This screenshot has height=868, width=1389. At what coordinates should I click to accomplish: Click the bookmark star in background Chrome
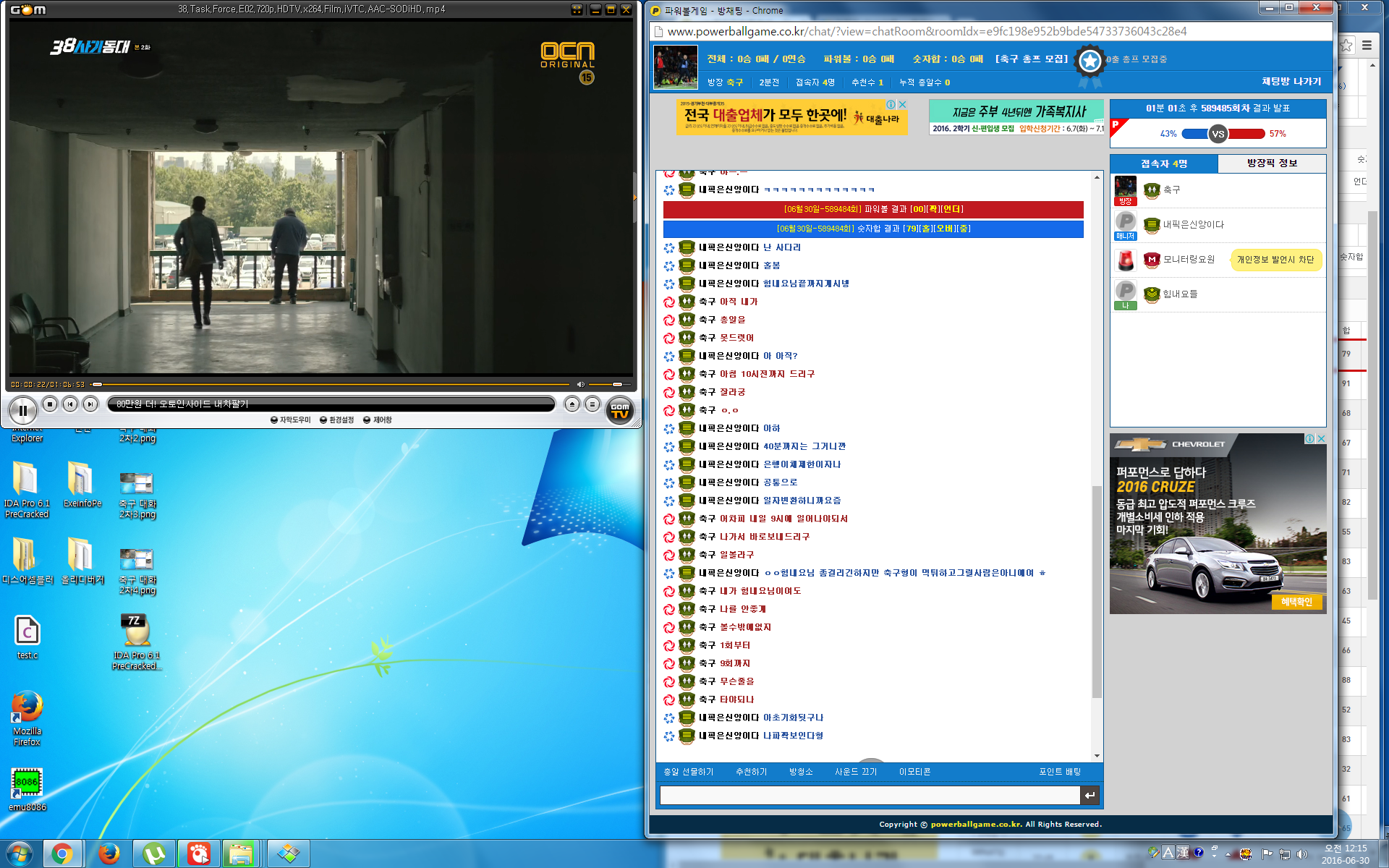click(1346, 45)
